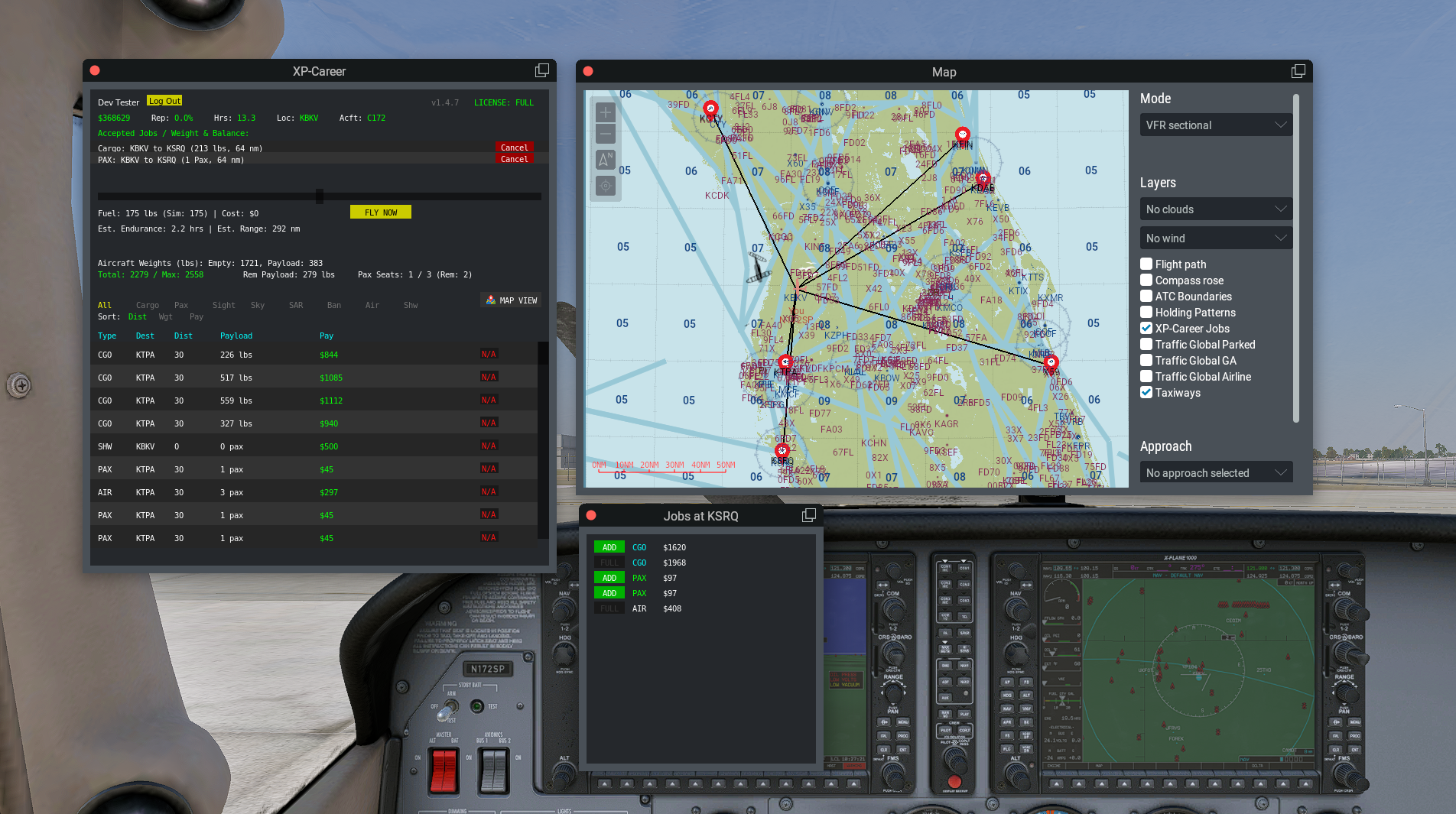The width and height of the screenshot is (1456, 814).
Task: Zoom in on the map
Action: pyautogui.click(x=605, y=113)
